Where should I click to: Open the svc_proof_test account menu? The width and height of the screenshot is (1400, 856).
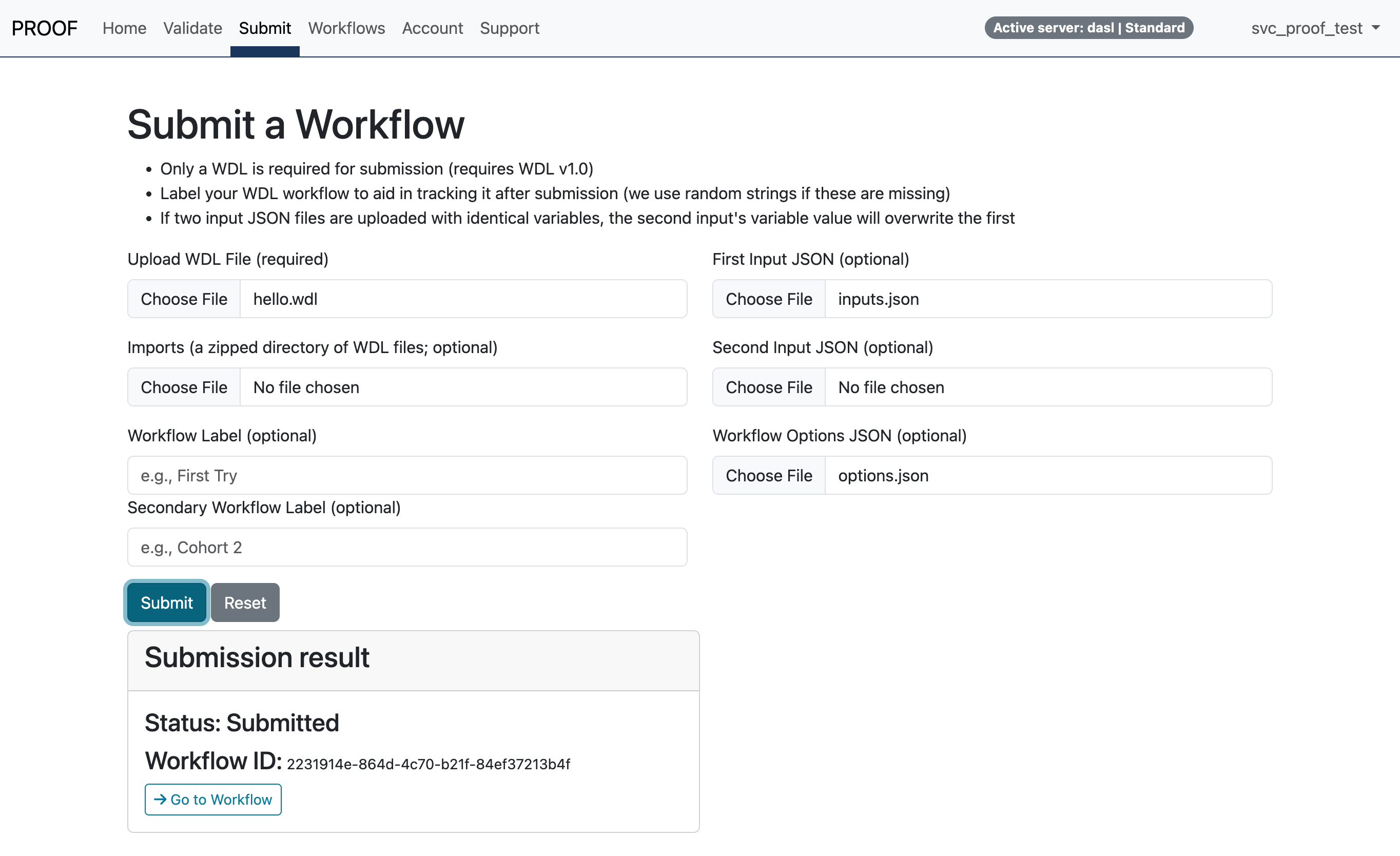click(x=1308, y=28)
